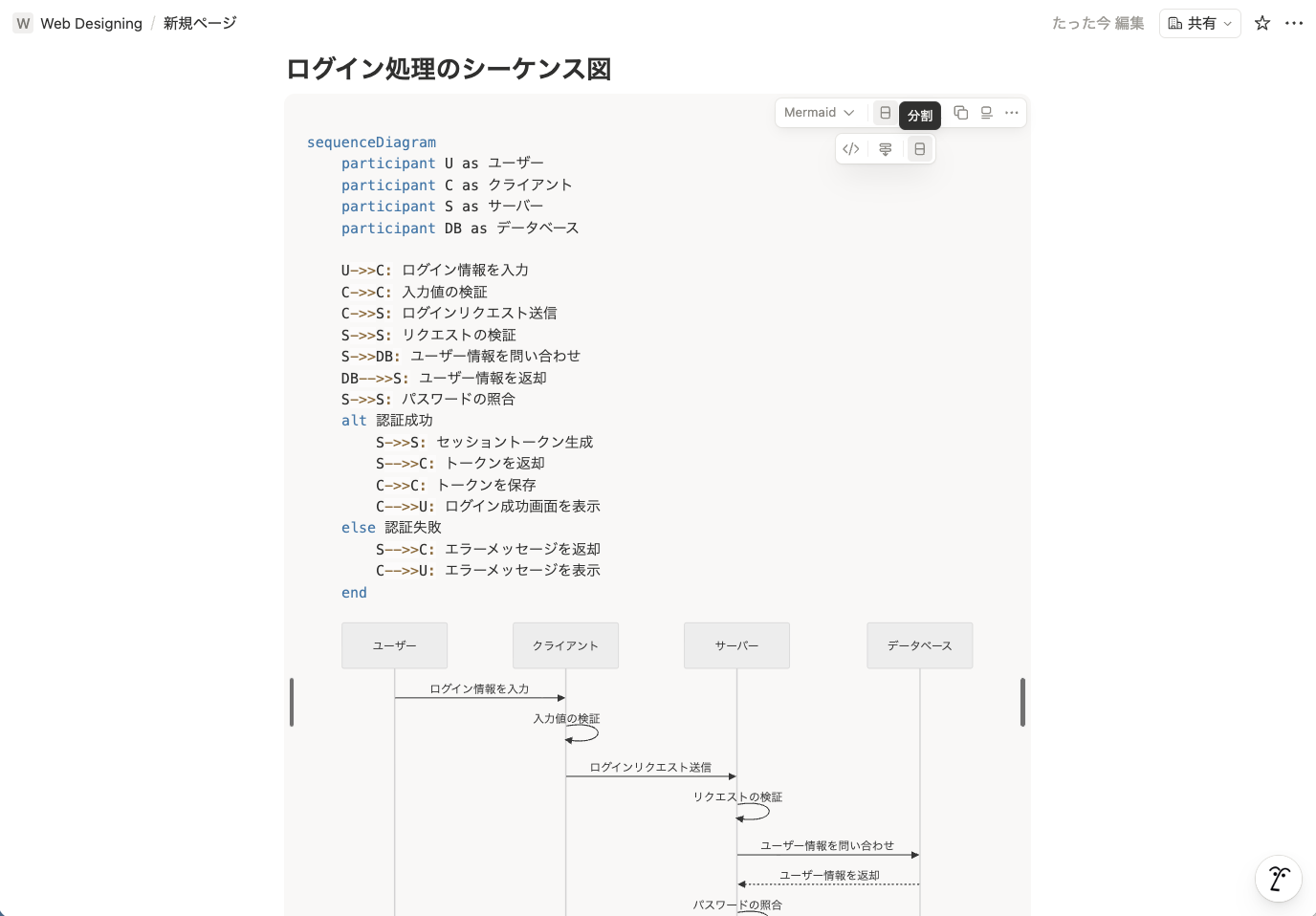1316x916 pixels.
Task: Open the Notion AI assistant button
Action: (1278, 878)
